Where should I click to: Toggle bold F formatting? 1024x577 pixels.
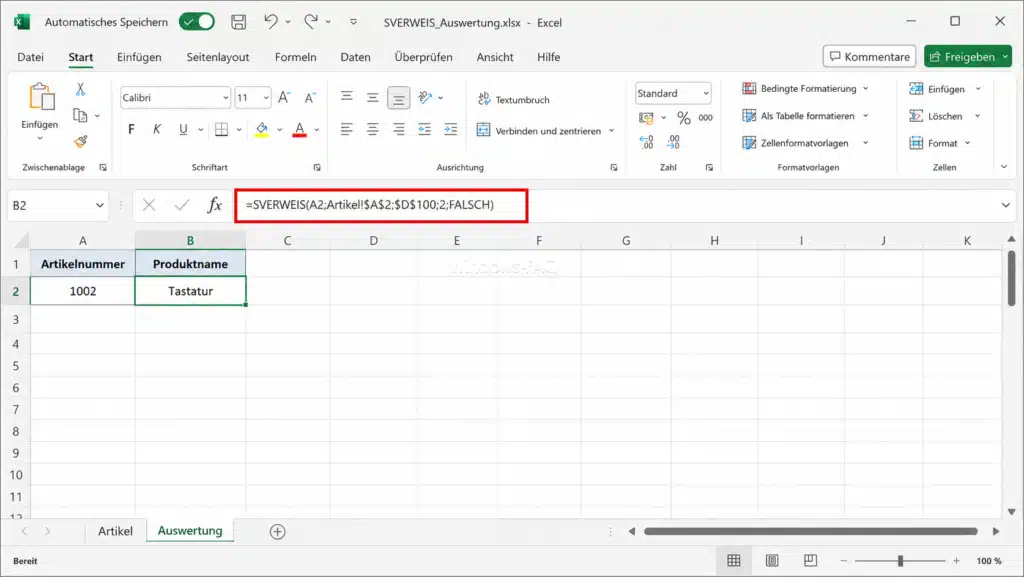pos(131,129)
